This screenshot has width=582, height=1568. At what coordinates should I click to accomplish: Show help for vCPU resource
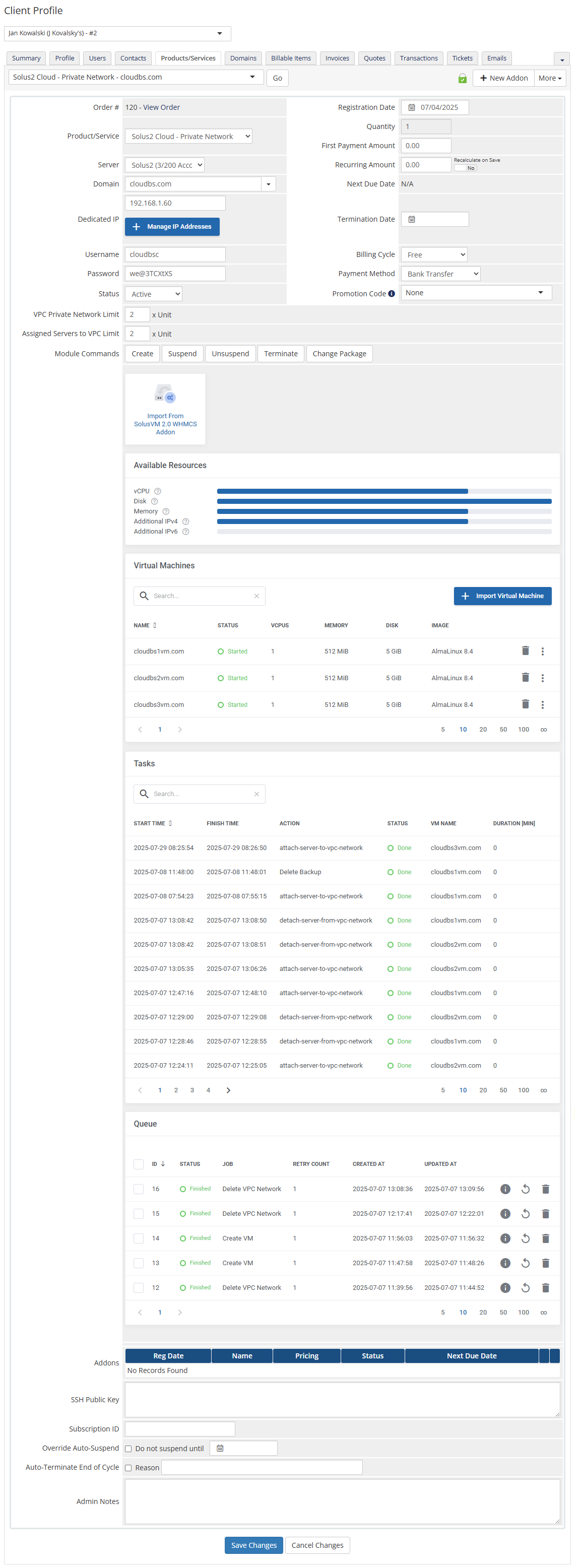[x=158, y=491]
